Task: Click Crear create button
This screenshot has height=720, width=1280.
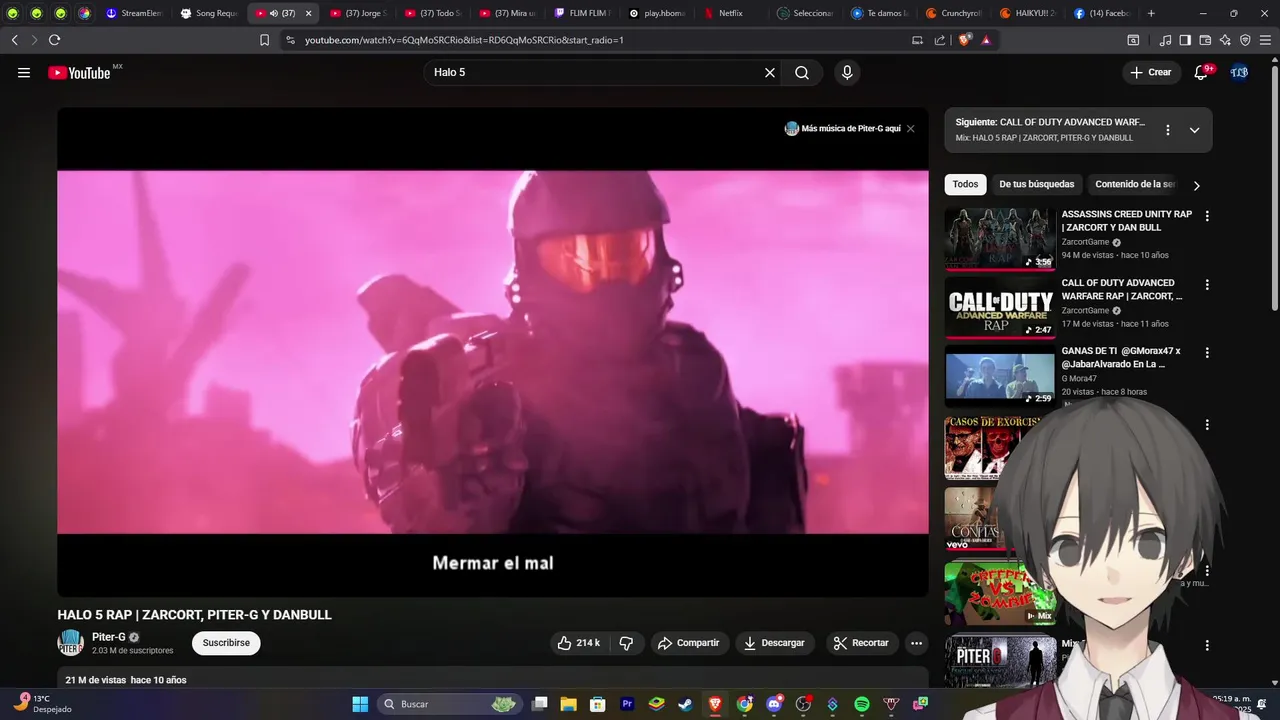Action: 1150,72
